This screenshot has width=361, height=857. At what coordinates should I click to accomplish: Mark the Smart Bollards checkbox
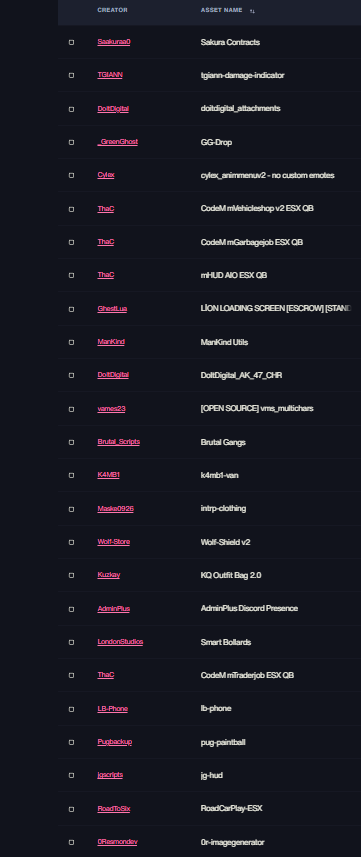[x=71, y=642]
